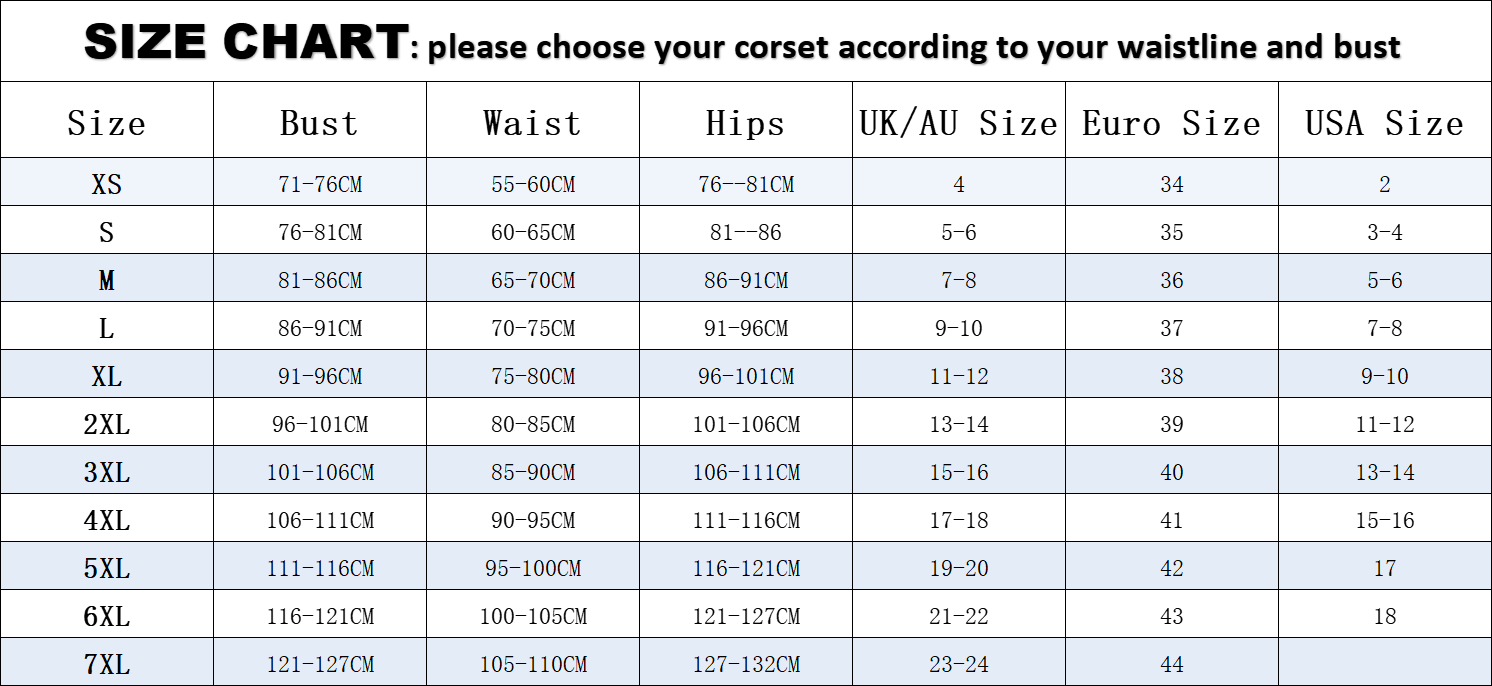Click bust value 71-76CM cell

pos(320,184)
